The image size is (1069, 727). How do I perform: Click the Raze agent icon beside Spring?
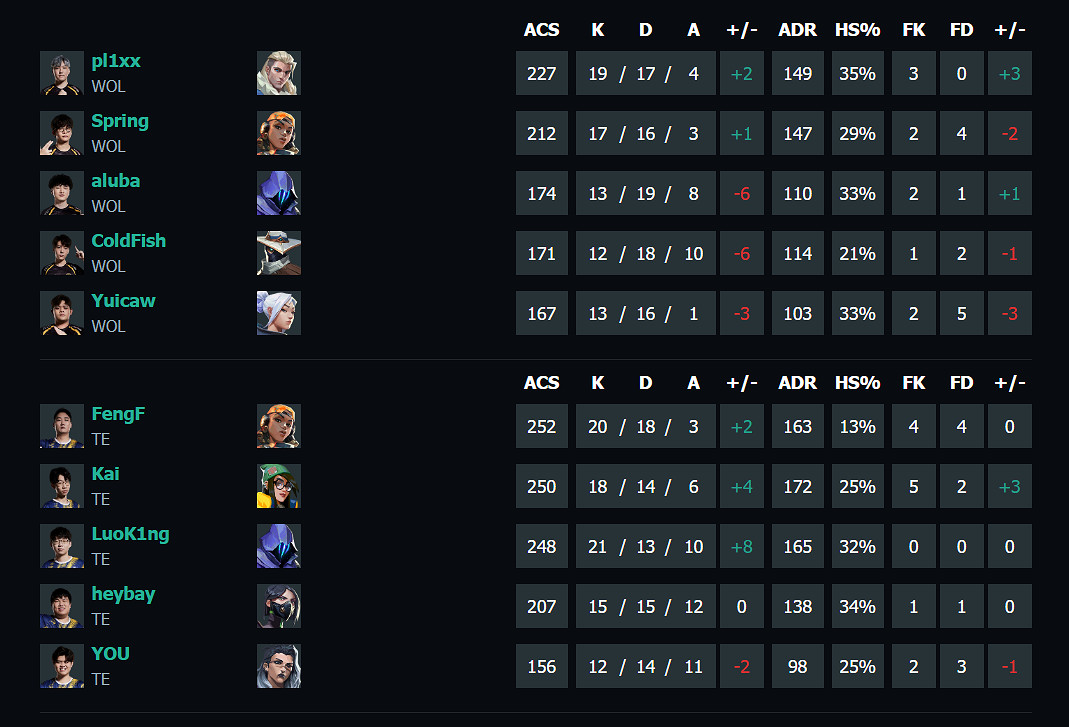(278, 133)
